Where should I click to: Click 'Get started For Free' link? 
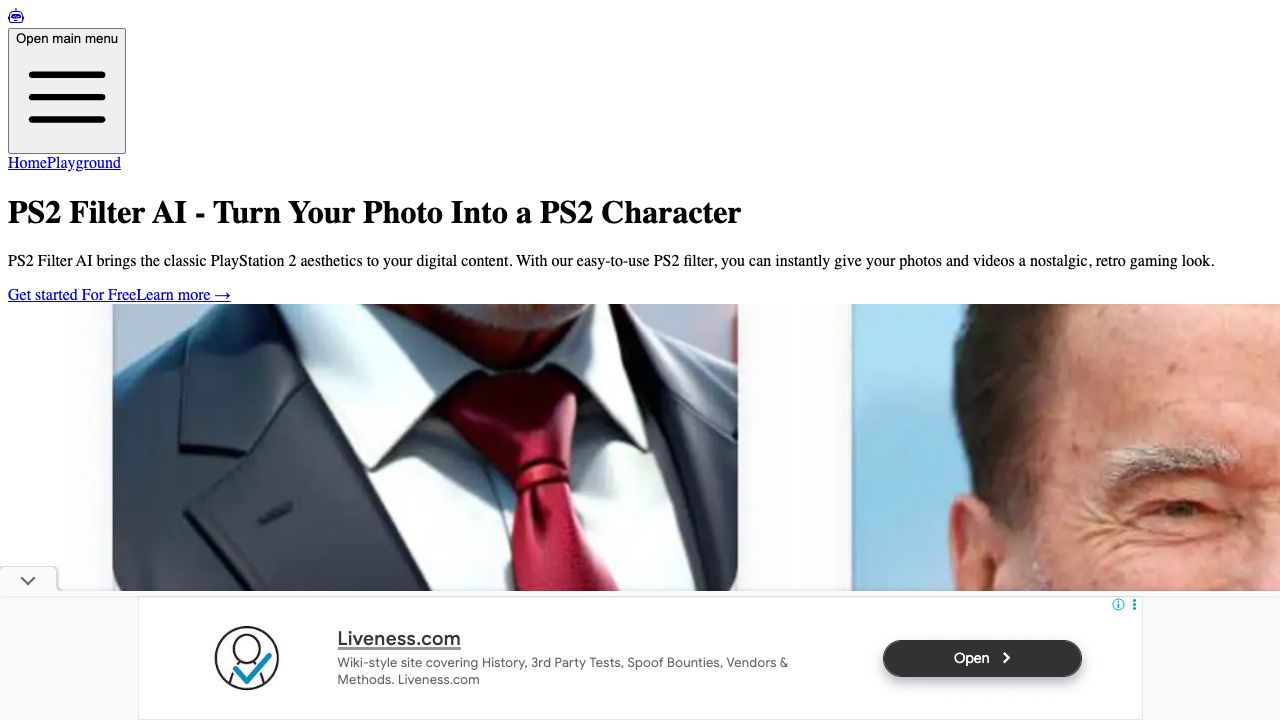tap(72, 294)
